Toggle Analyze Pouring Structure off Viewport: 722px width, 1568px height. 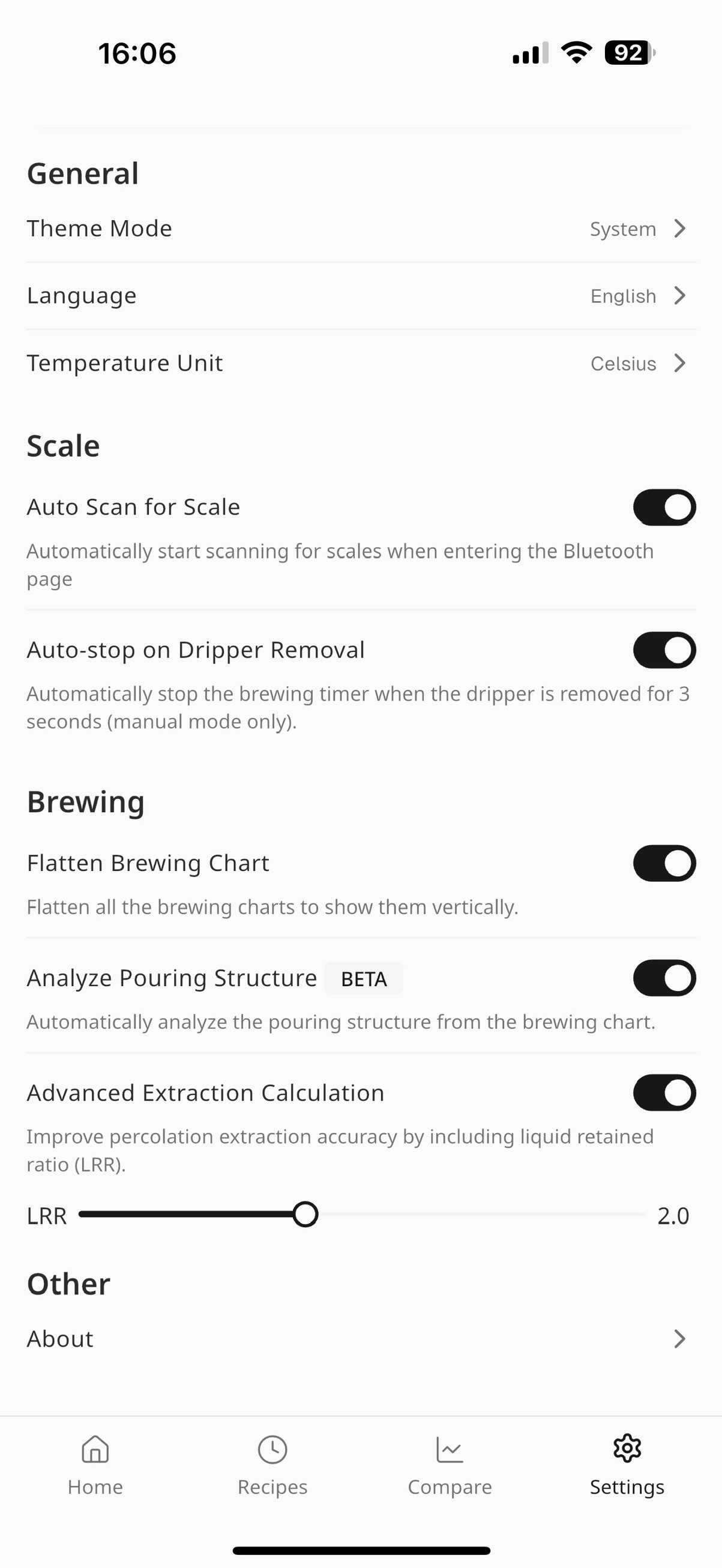pos(663,978)
